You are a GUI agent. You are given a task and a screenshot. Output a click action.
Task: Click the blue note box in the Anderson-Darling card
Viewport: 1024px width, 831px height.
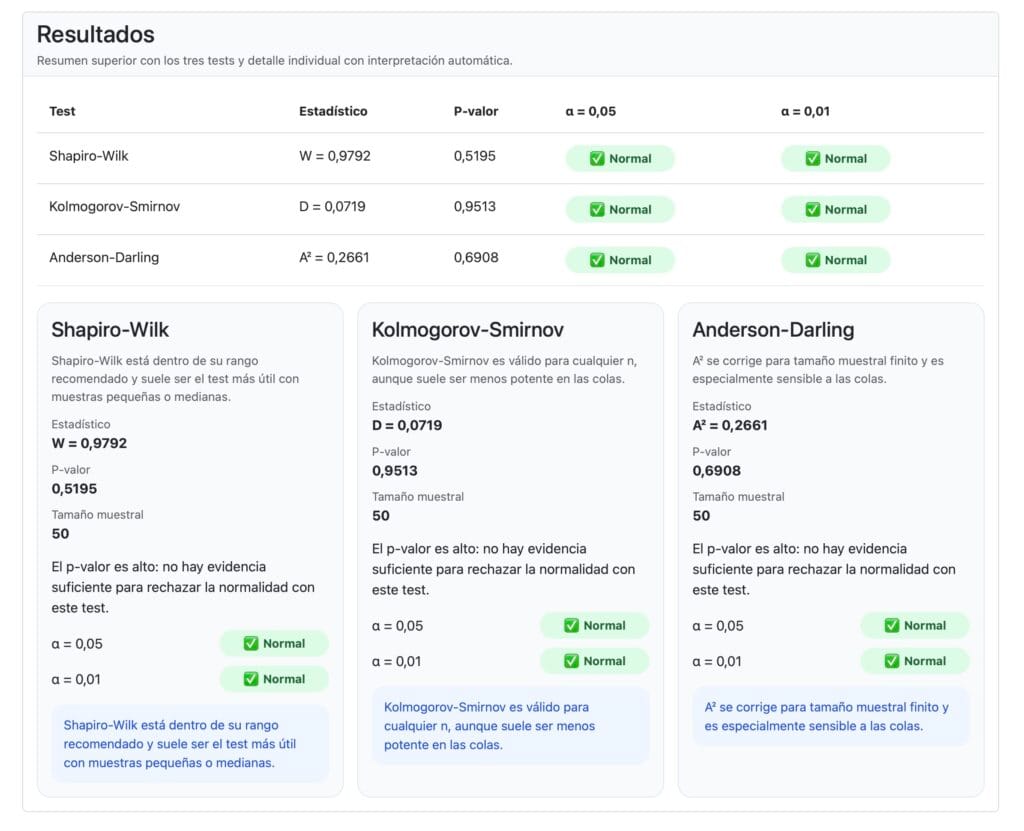click(x=831, y=717)
